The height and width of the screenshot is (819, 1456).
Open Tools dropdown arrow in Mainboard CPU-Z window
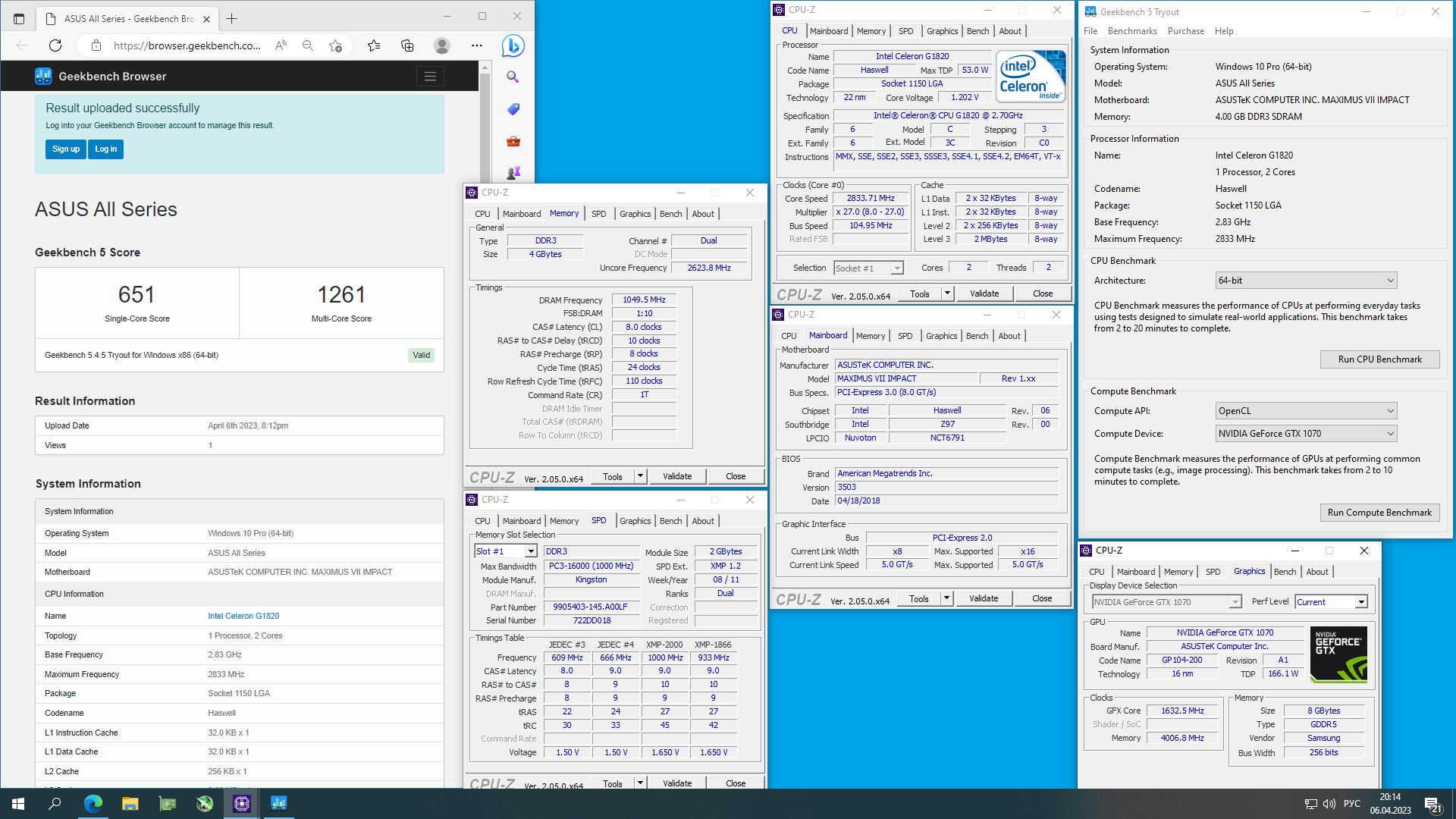[946, 598]
